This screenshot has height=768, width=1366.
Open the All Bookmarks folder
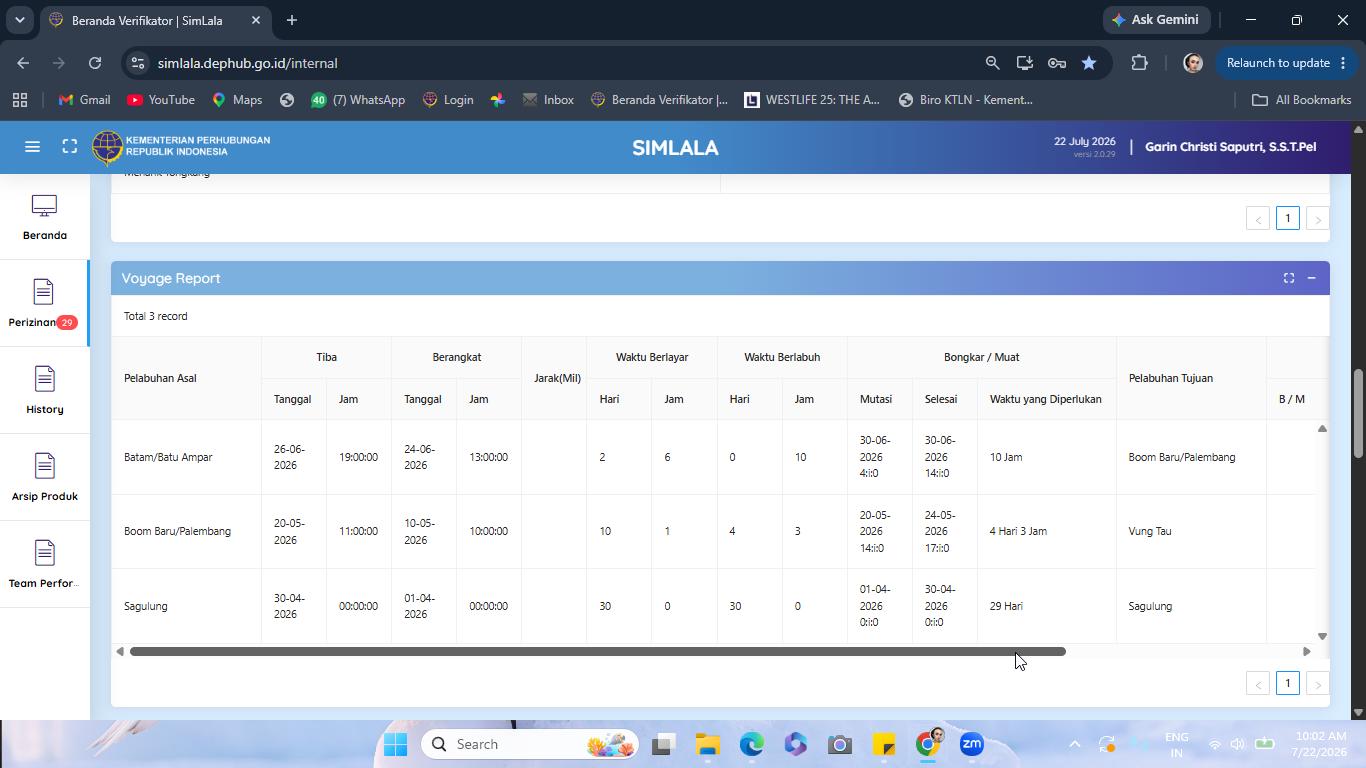pyautogui.click(x=1302, y=100)
